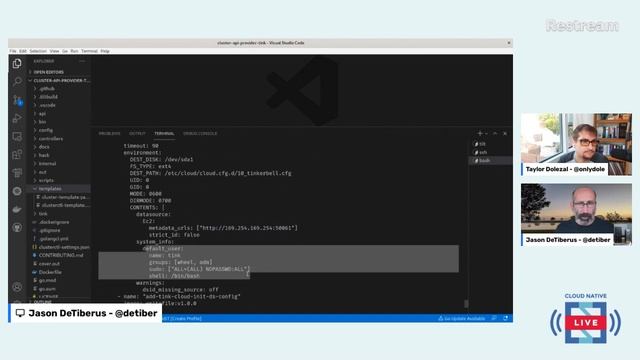640x360 pixels.
Task: Click the notifications bell in status bar
Action: [506, 318]
